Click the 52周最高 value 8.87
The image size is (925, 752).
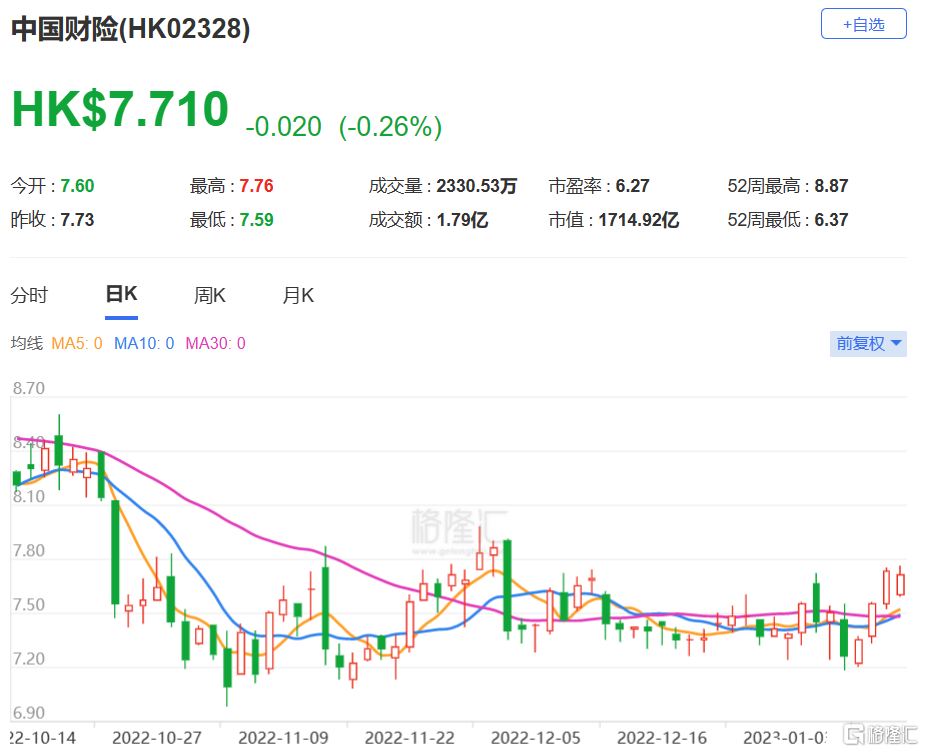[831, 186]
